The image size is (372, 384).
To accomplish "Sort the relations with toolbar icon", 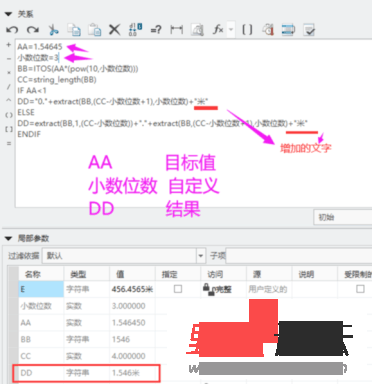I will [x=288, y=30].
